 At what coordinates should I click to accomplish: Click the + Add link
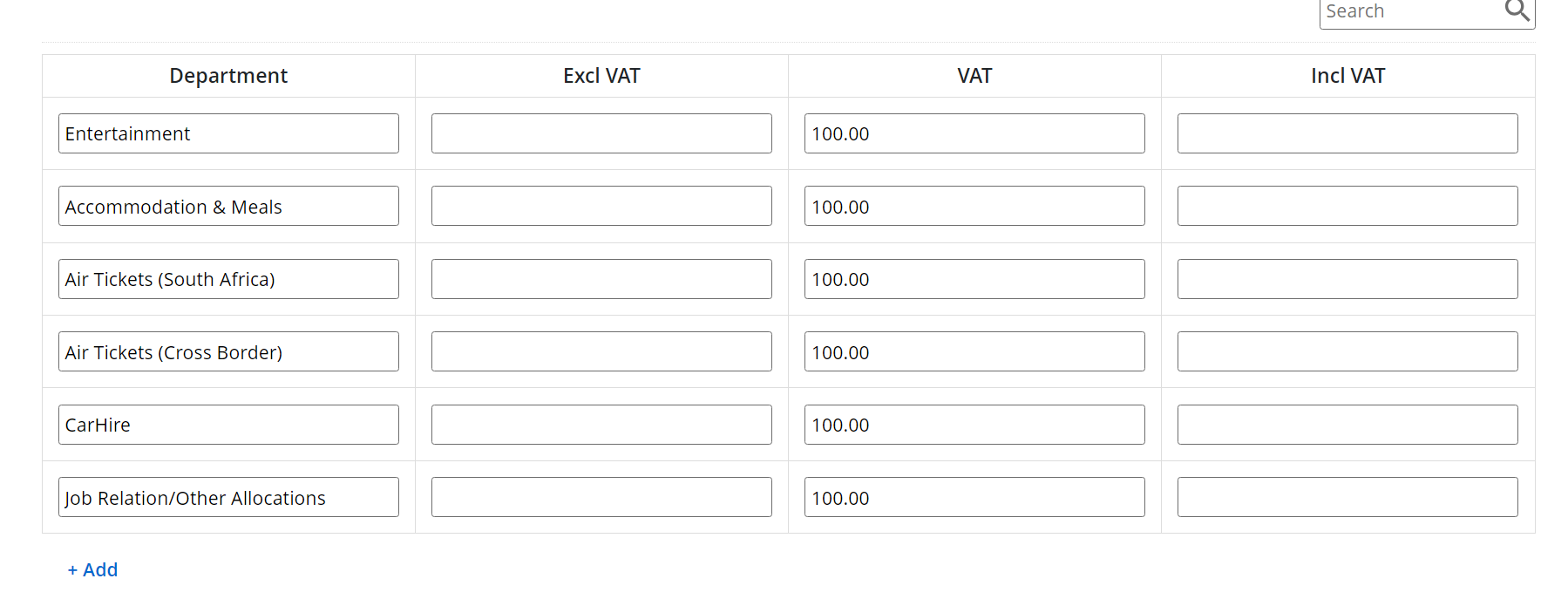click(93, 569)
